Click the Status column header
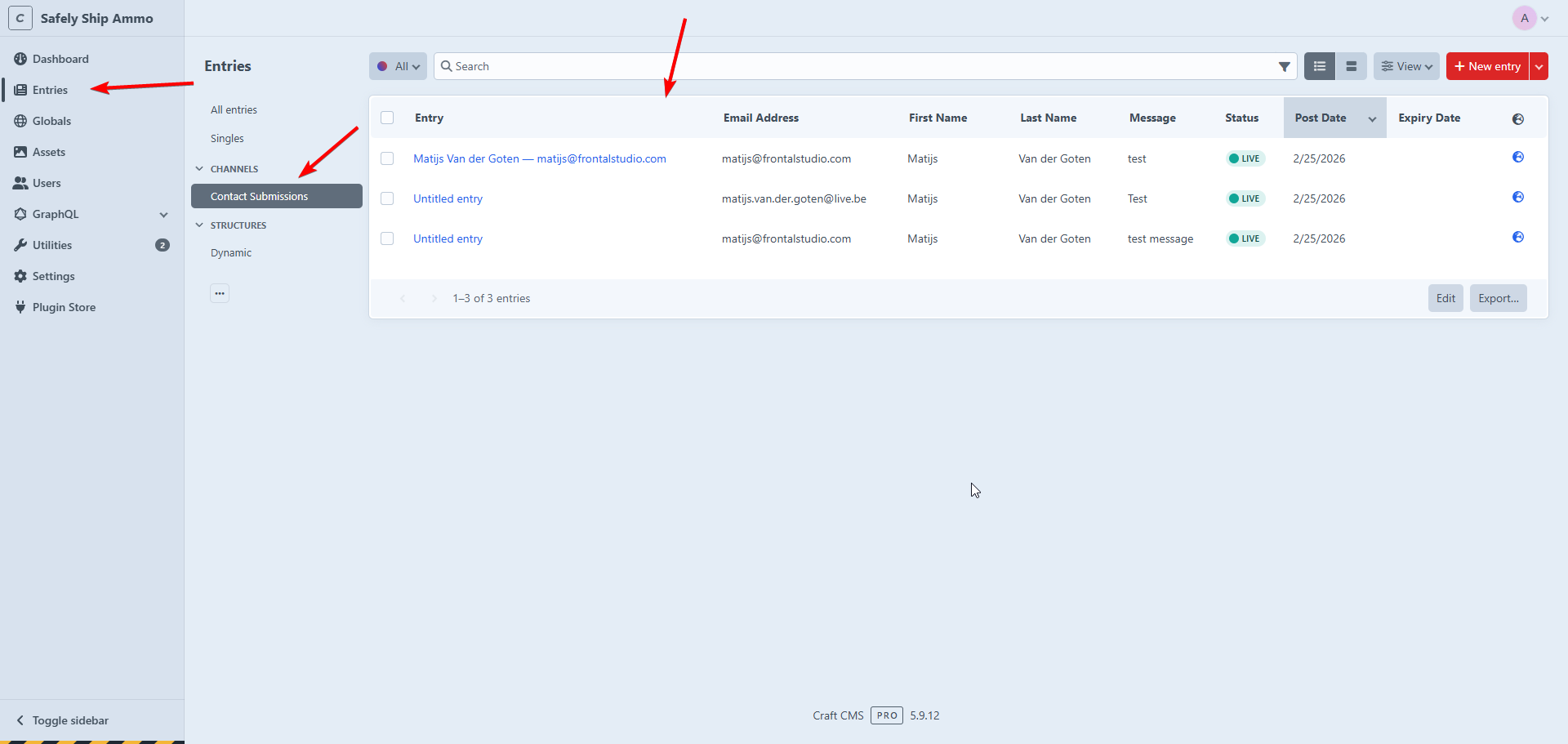1568x744 pixels. pyautogui.click(x=1241, y=118)
